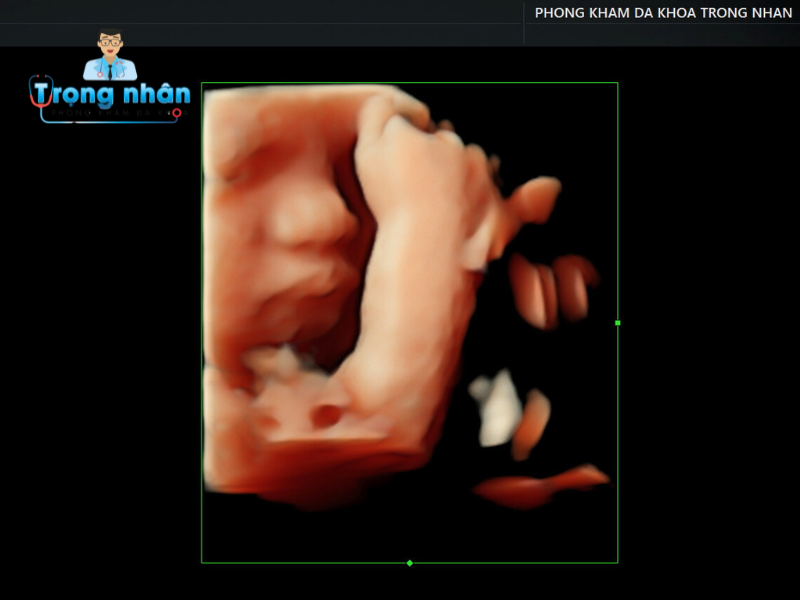Click PHONG KHAM DA KHOA TRONG NHAN title

pos(663,13)
